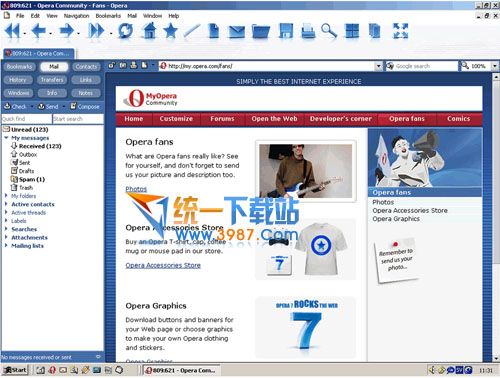Click the envelope Mail icon in toolbar

point(236,32)
